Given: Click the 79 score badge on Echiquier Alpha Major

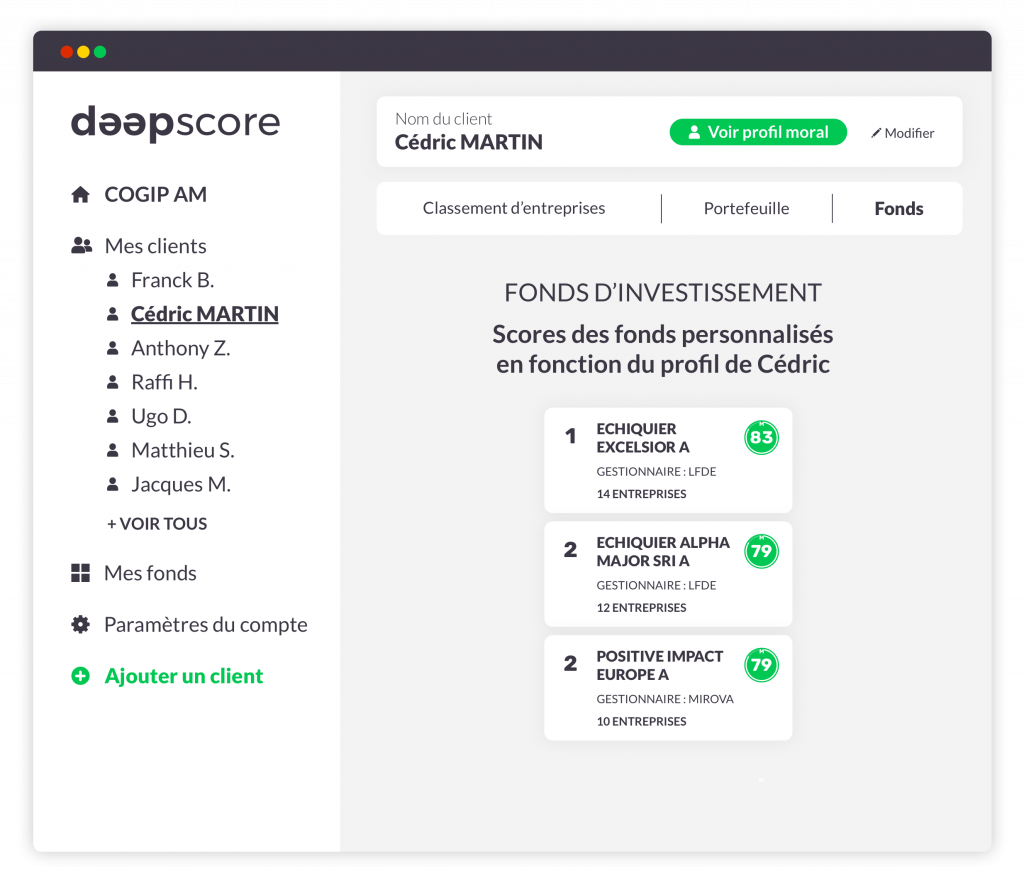Looking at the screenshot, I should coord(761,551).
